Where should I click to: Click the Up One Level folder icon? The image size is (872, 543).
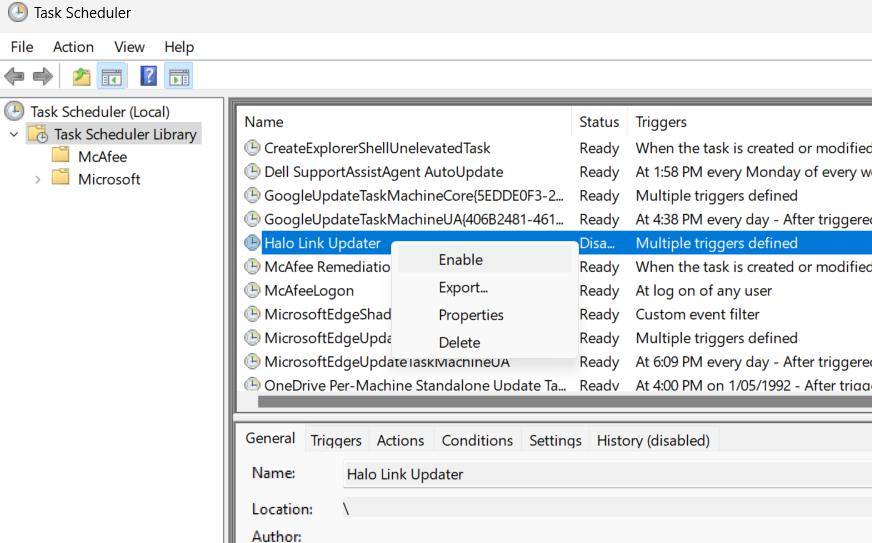click(x=81, y=76)
